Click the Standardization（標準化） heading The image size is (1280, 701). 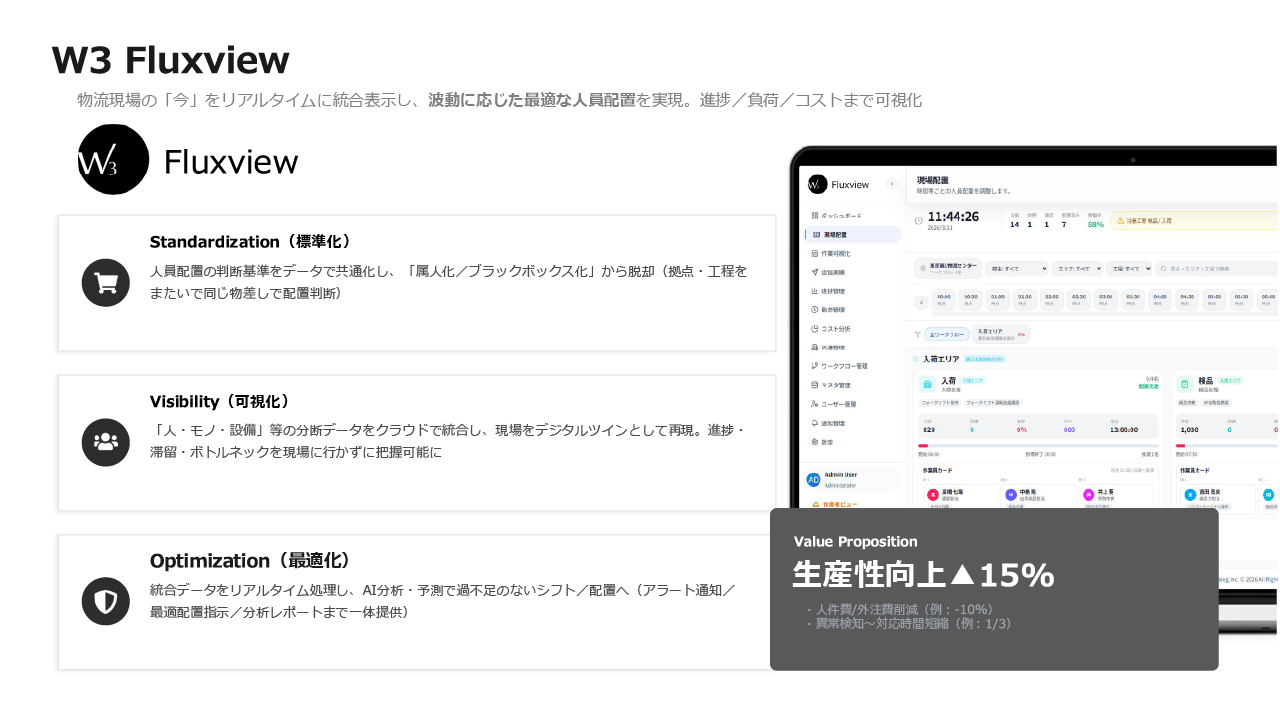click(x=250, y=241)
